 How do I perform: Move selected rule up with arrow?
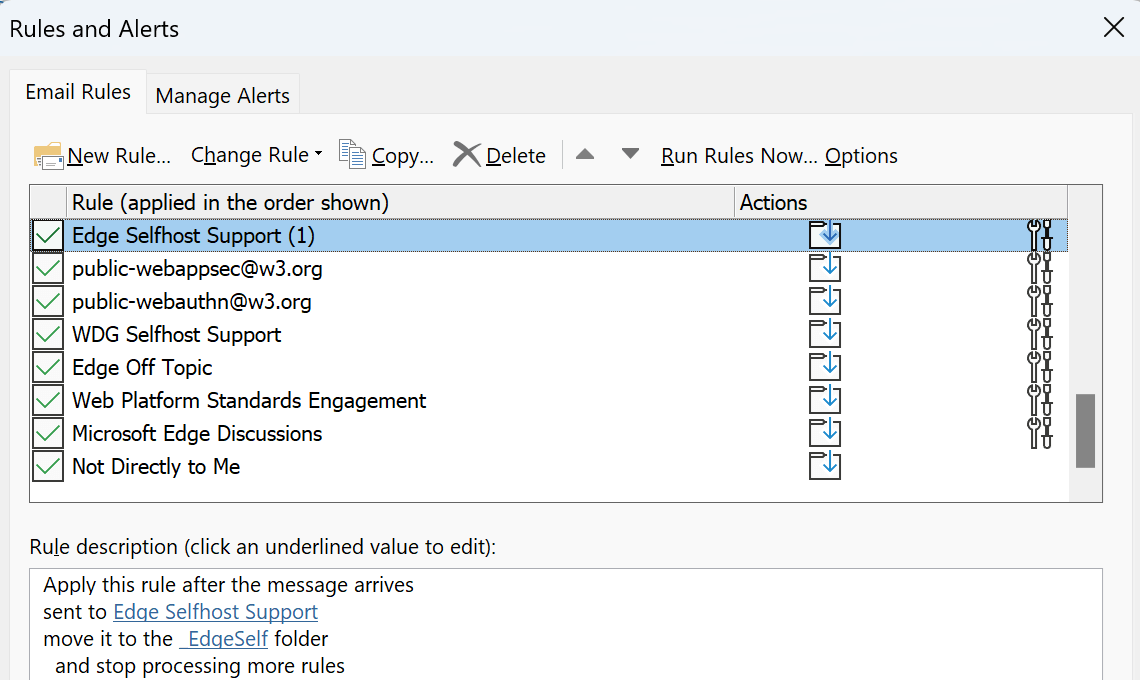(585, 154)
